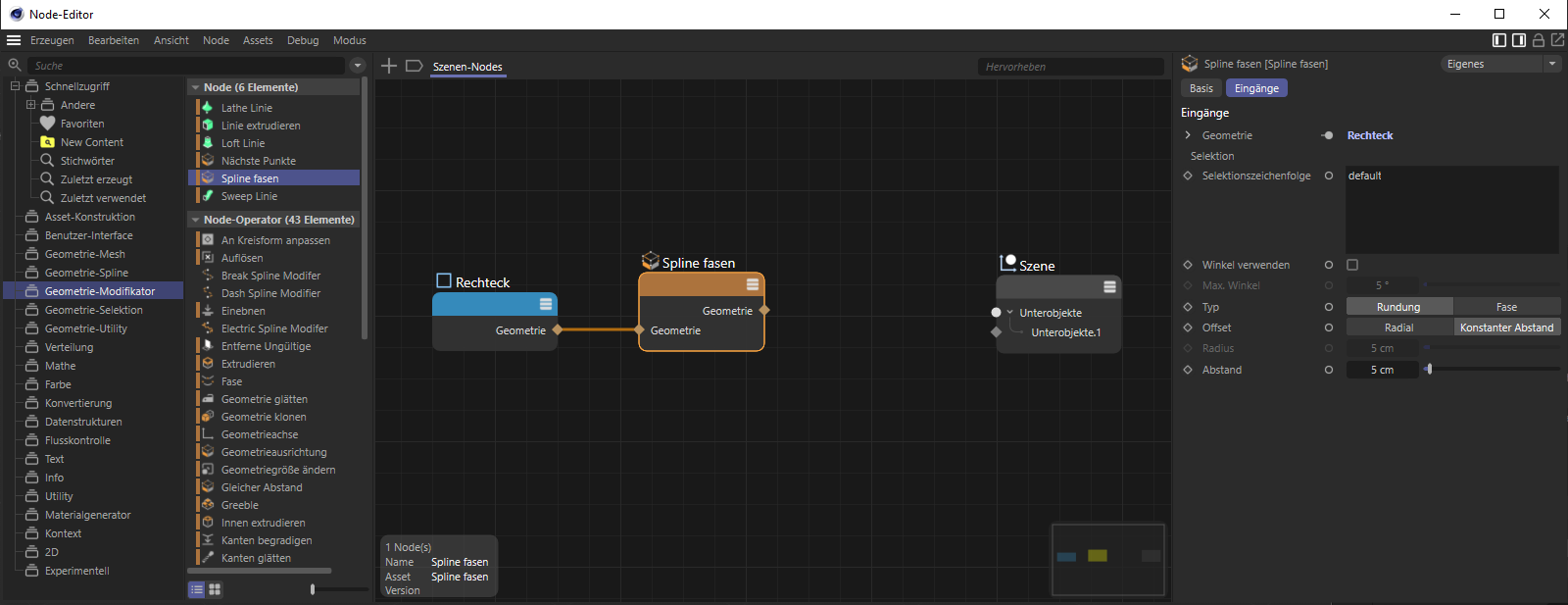Open the hamburger menu in the menu bar
Viewport: 1568px width, 605px height.
14,40
